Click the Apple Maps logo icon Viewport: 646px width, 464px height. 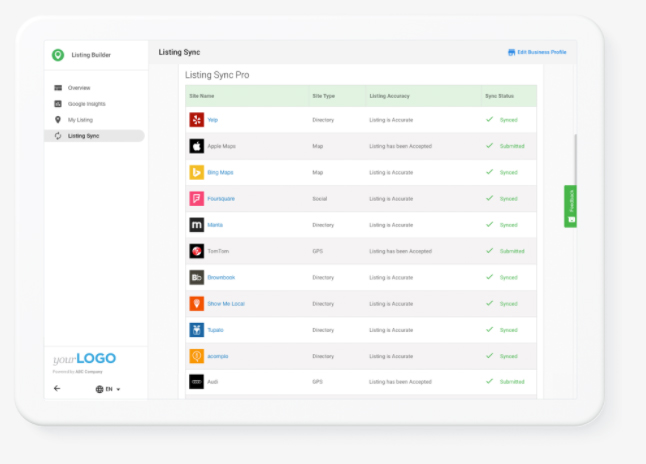pyautogui.click(x=197, y=146)
